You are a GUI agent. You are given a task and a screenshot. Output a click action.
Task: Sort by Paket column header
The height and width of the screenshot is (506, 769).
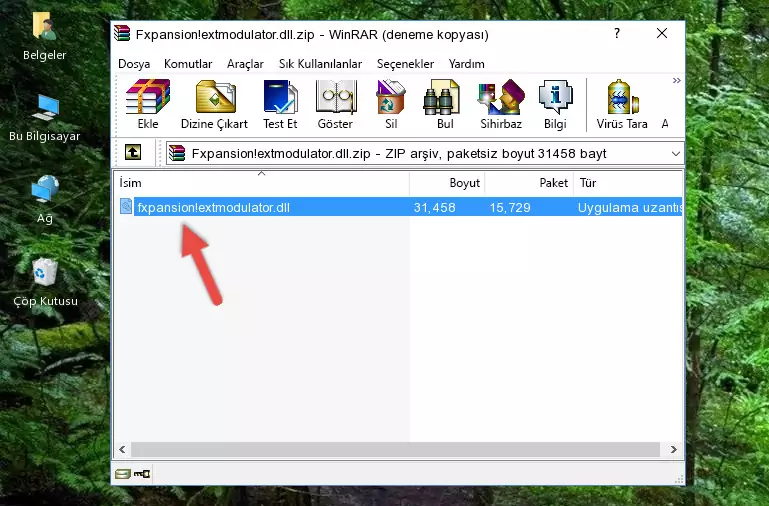tap(529, 182)
